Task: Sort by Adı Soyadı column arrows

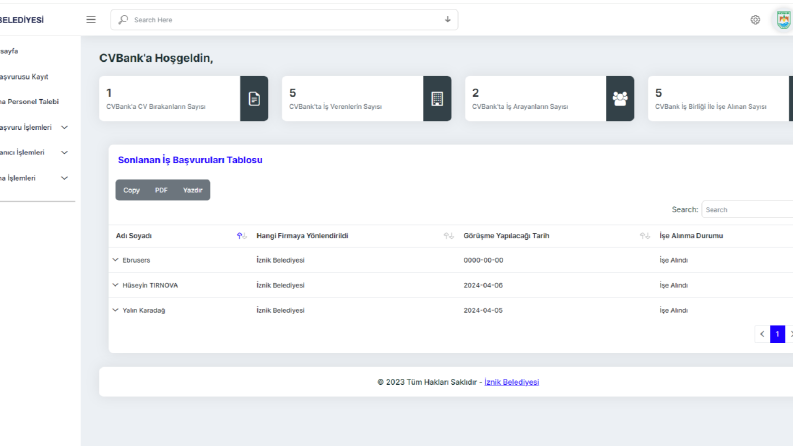Action: [x=242, y=236]
